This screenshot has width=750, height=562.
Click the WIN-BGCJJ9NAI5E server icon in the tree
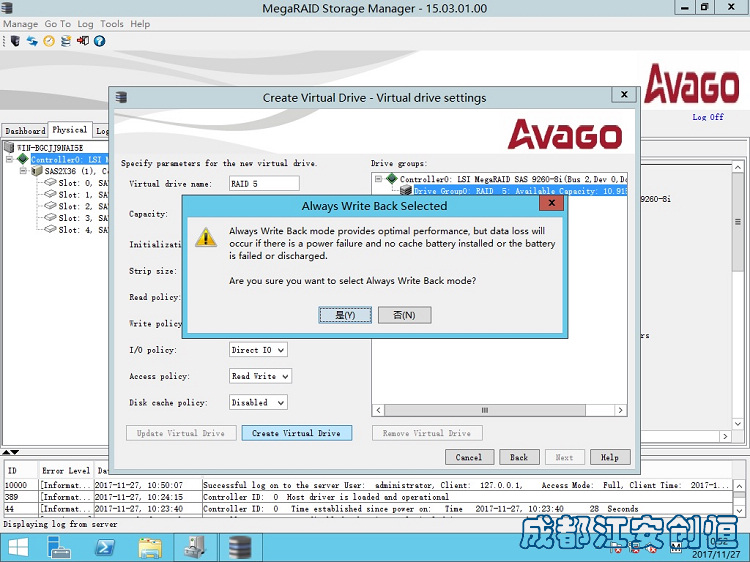[x=9, y=147]
